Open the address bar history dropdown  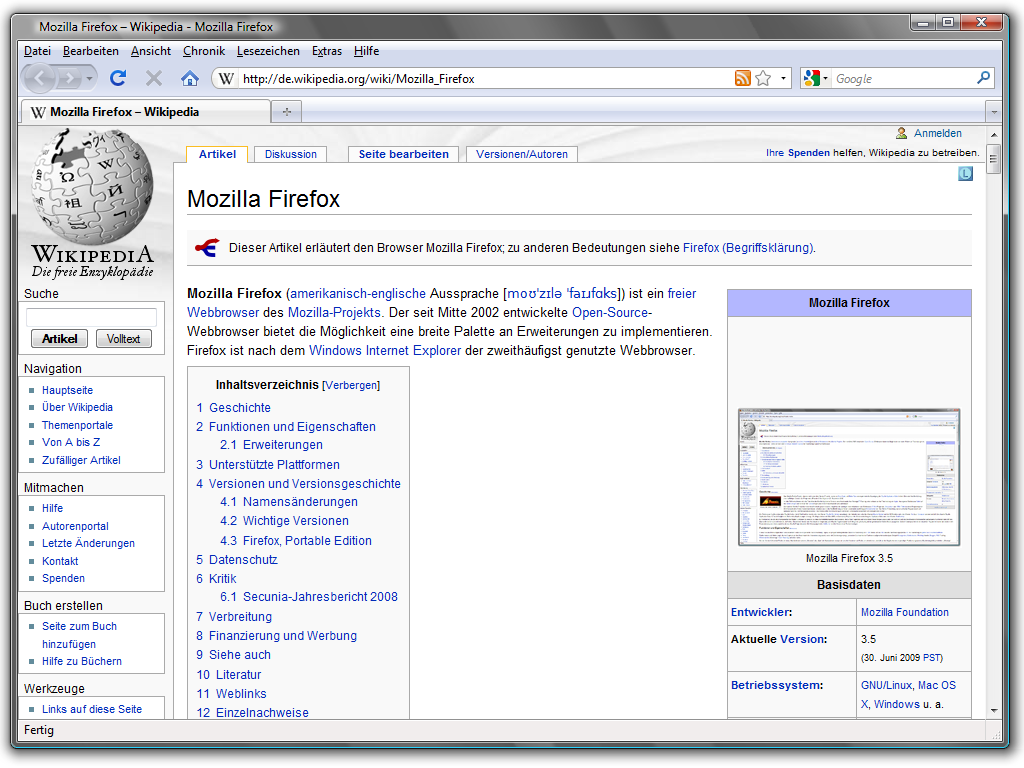click(783, 78)
